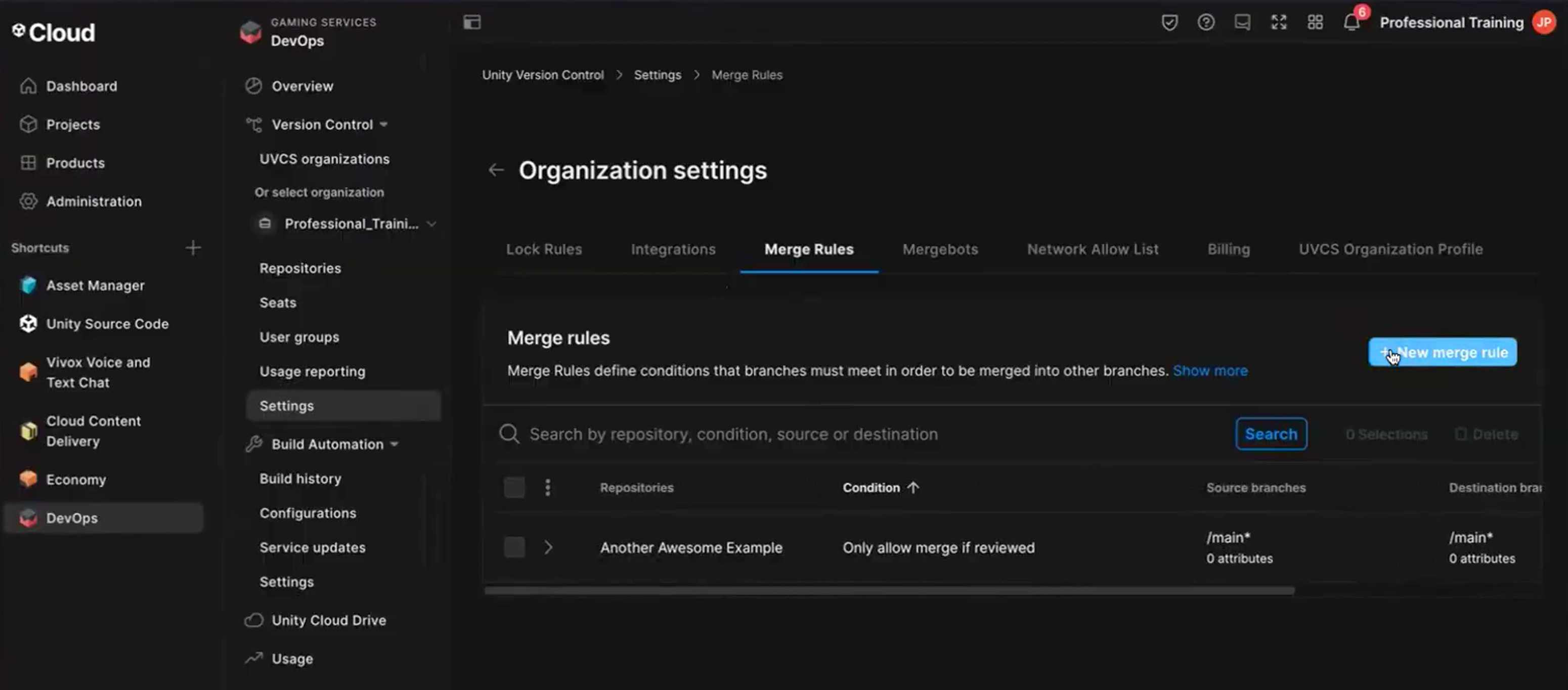This screenshot has height=690, width=1568.
Task: Open the Mergebots tab
Action: click(x=940, y=249)
